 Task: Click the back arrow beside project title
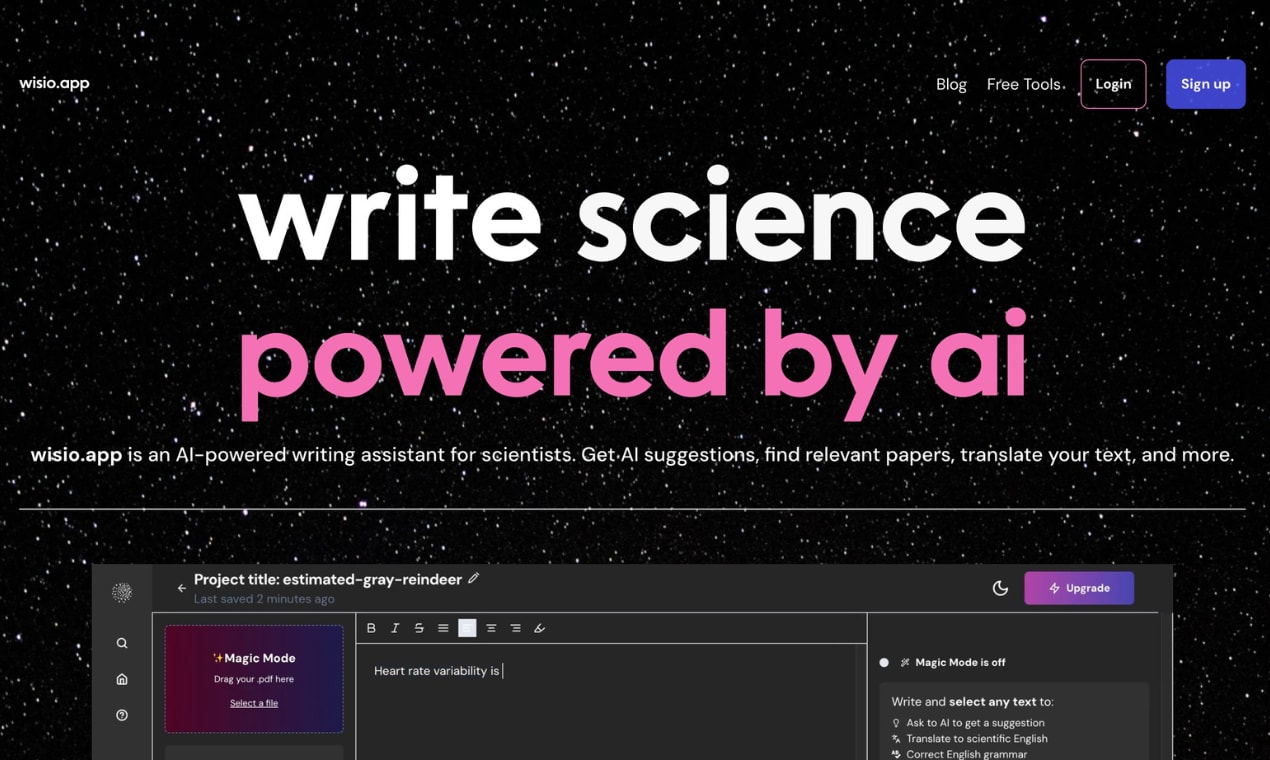[x=181, y=588]
